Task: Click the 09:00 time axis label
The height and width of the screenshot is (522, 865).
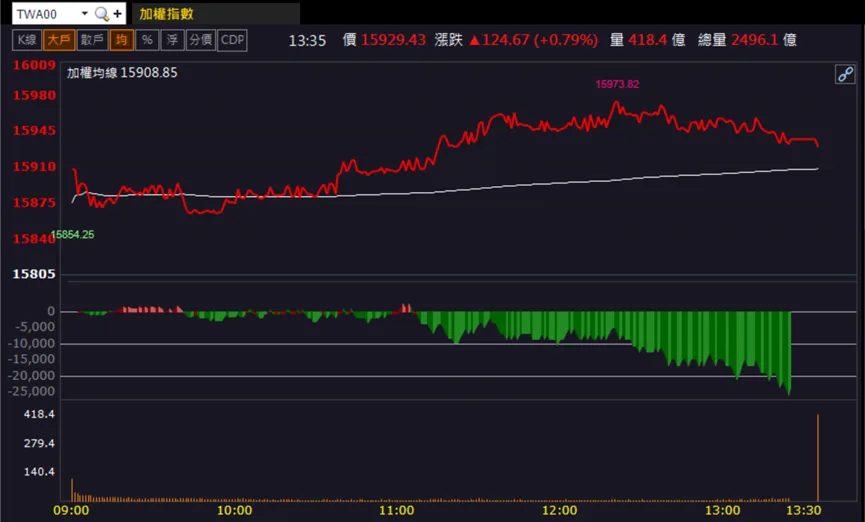Action: [71, 510]
